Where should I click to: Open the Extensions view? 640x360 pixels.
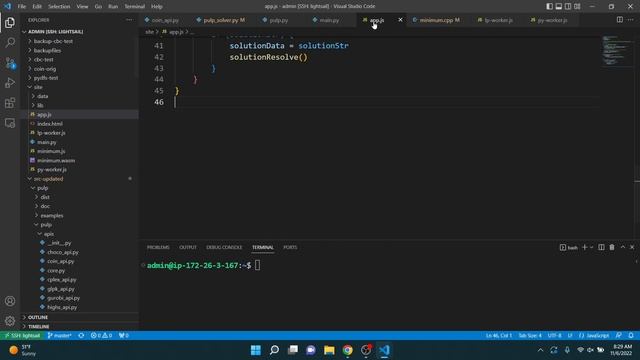click(10, 103)
